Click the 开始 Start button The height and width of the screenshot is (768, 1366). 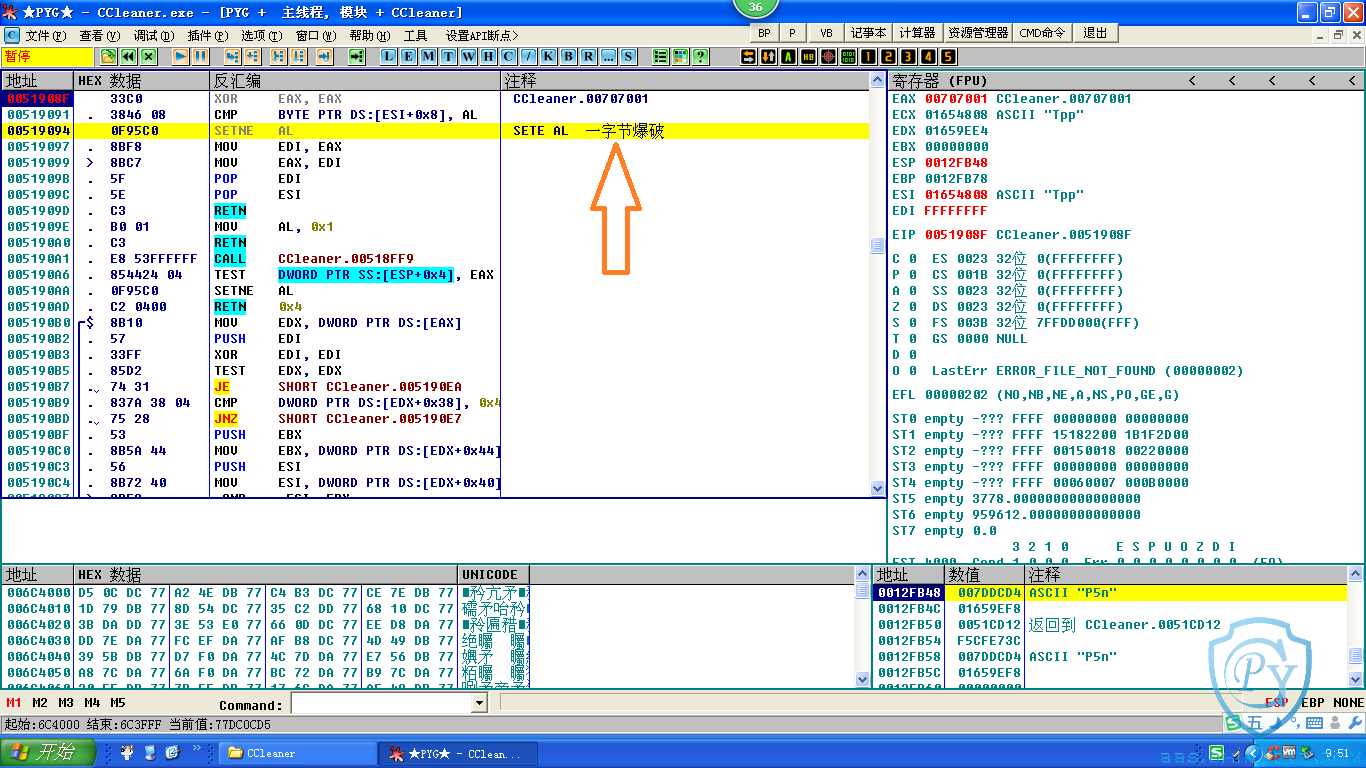[48, 753]
